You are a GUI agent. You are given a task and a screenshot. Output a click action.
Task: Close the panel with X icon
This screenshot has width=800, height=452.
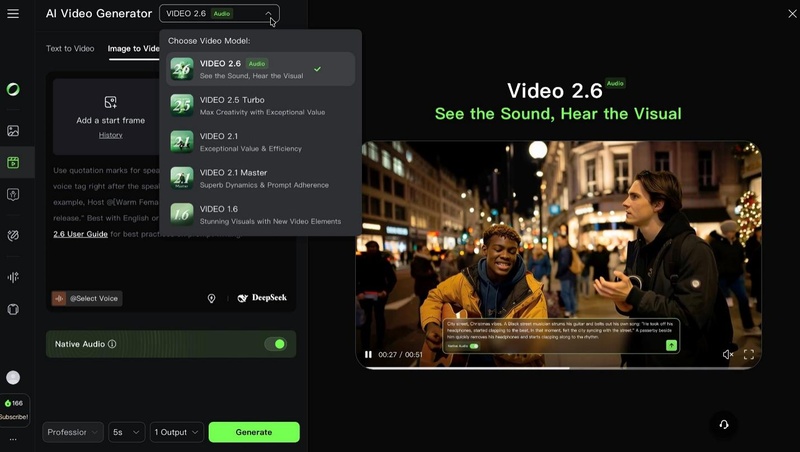click(792, 14)
